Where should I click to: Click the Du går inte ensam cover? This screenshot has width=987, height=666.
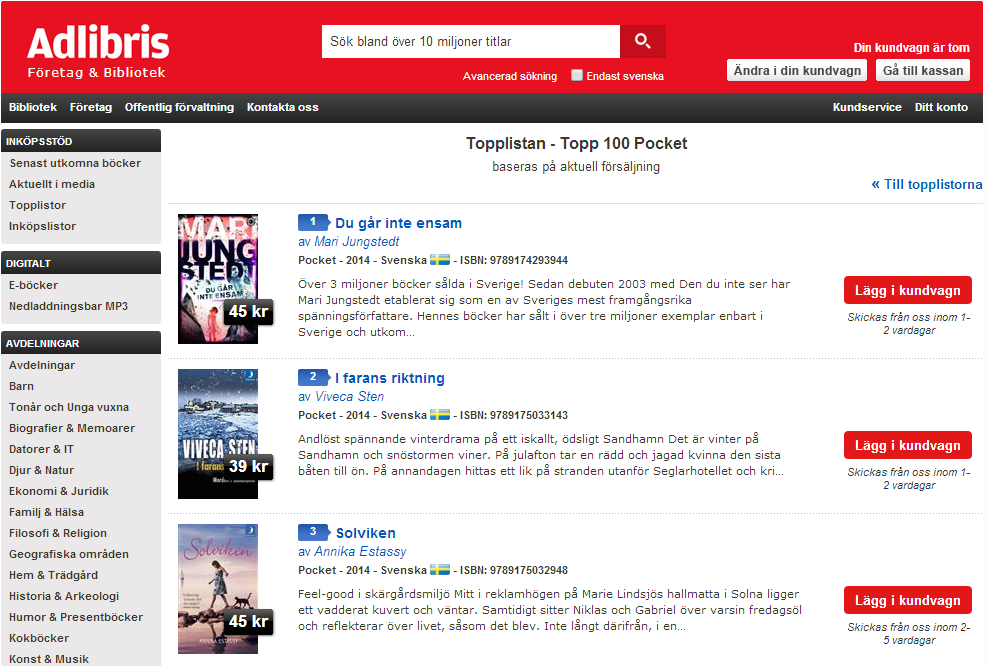(x=218, y=279)
